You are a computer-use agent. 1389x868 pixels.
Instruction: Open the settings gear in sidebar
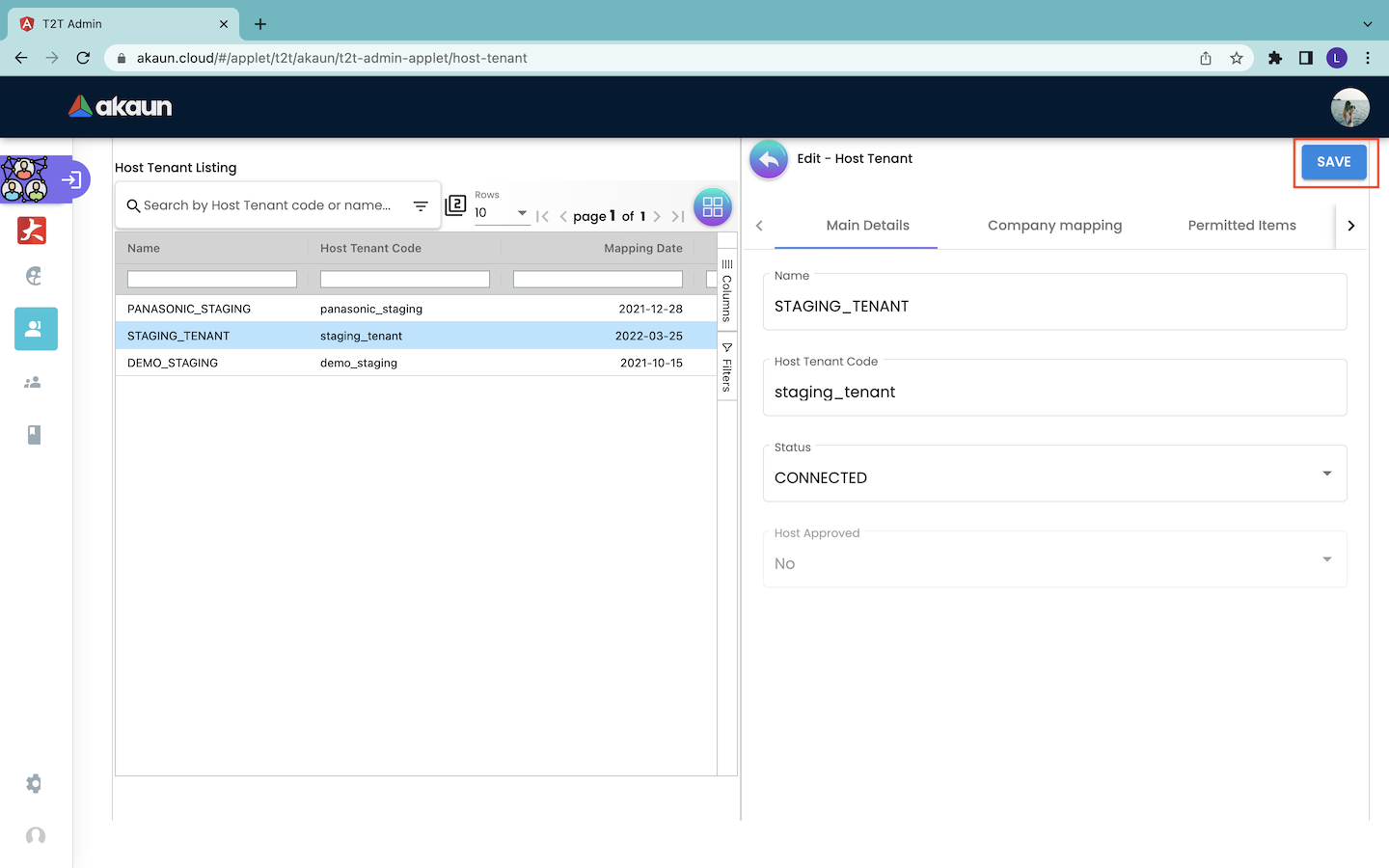coord(34,784)
